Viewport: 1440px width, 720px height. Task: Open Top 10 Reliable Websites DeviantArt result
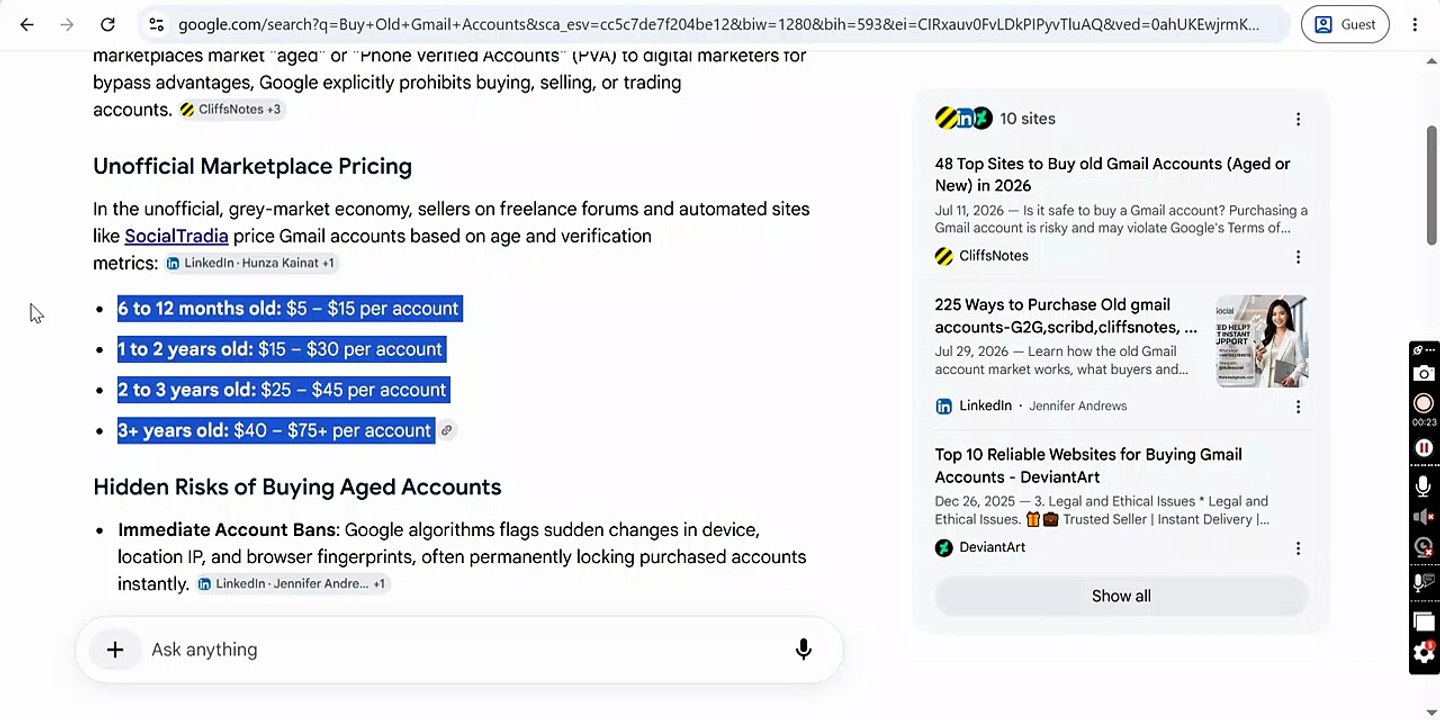[1088, 466]
